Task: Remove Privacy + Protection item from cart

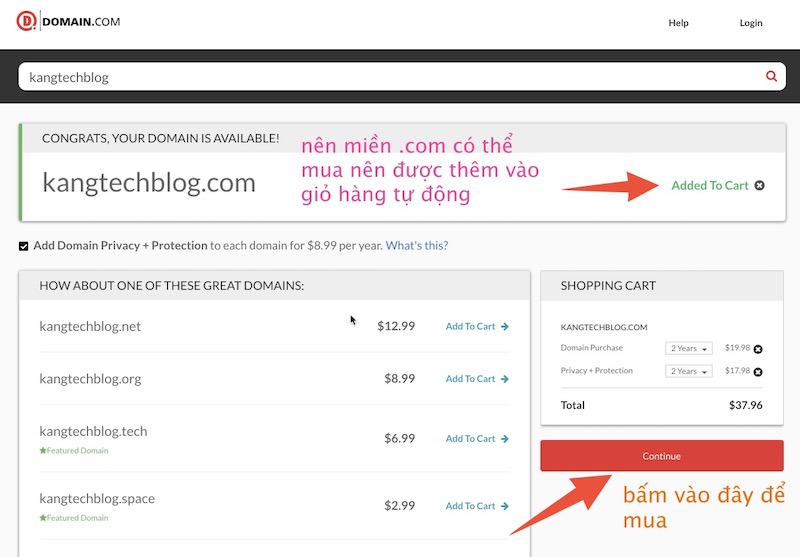Action: coord(758,372)
